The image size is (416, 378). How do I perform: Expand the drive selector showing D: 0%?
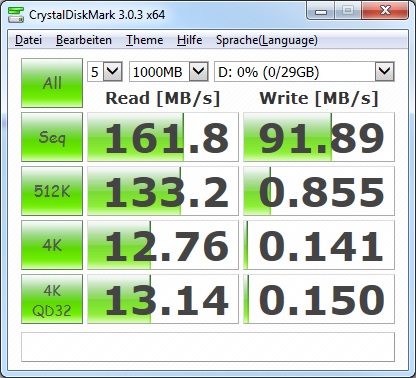pos(385,71)
